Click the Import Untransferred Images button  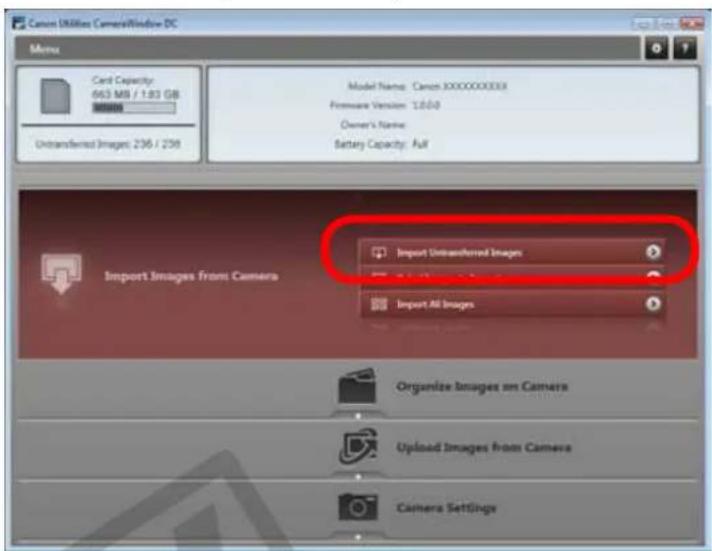[x=513, y=252]
